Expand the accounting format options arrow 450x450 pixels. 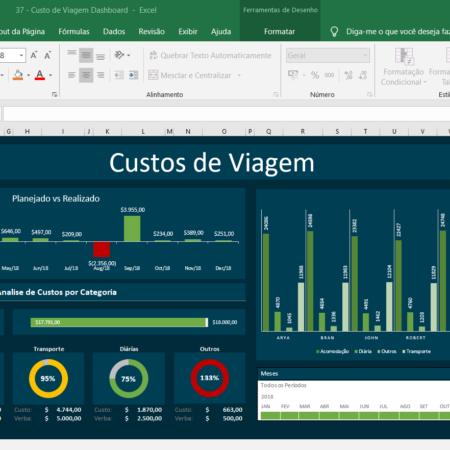point(304,75)
